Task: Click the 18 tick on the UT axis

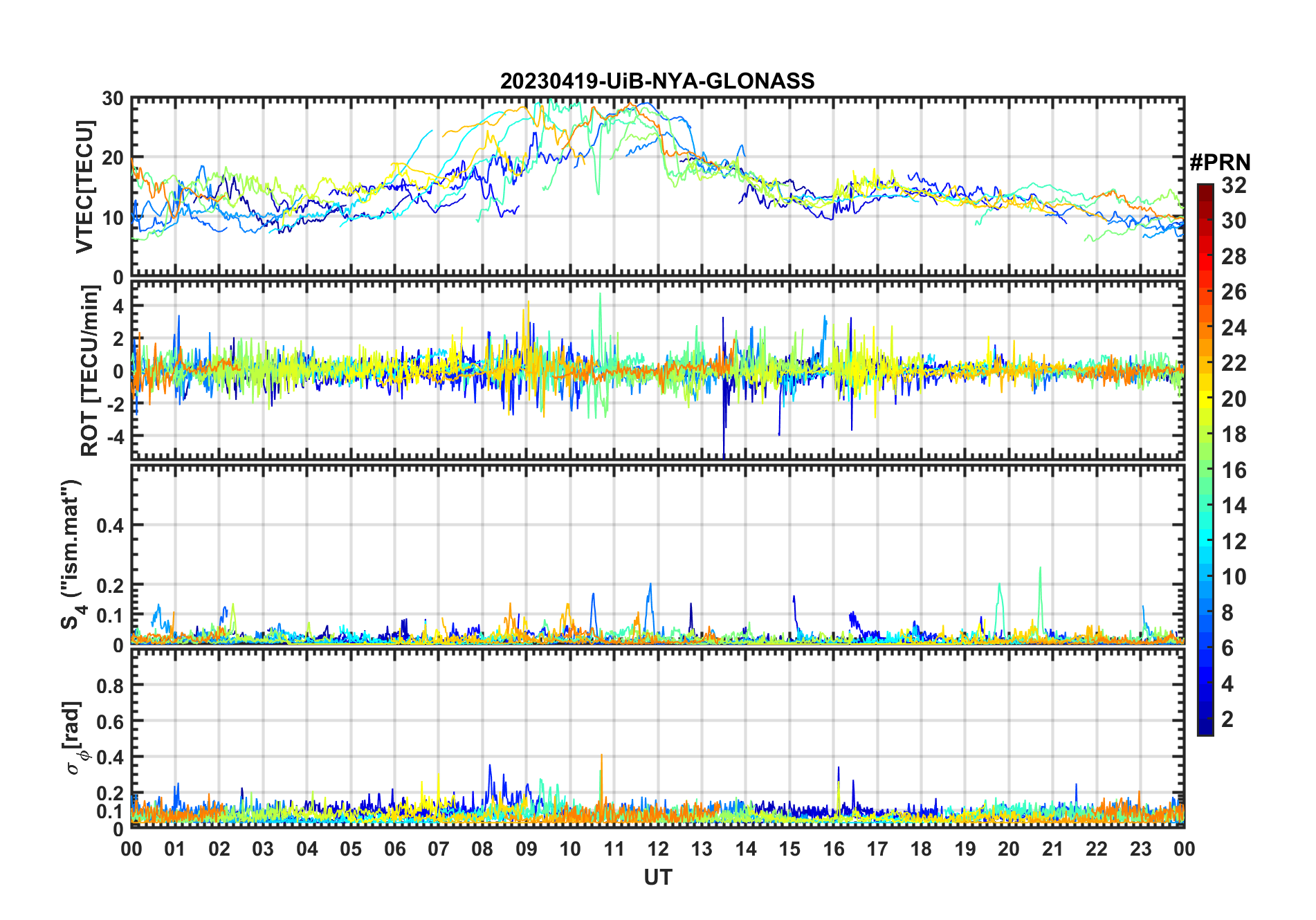Action: (x=921, y=849)
